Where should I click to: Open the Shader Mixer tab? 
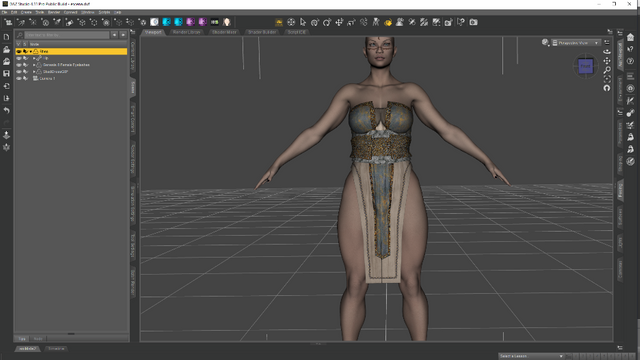coord(224,32)
